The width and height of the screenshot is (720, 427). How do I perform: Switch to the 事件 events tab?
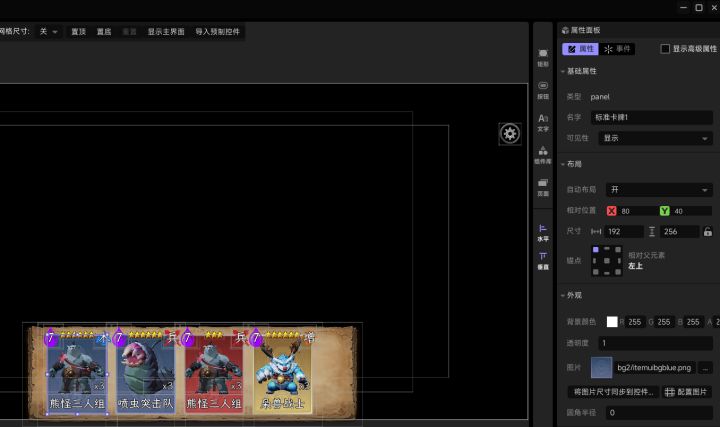point(619,48)
